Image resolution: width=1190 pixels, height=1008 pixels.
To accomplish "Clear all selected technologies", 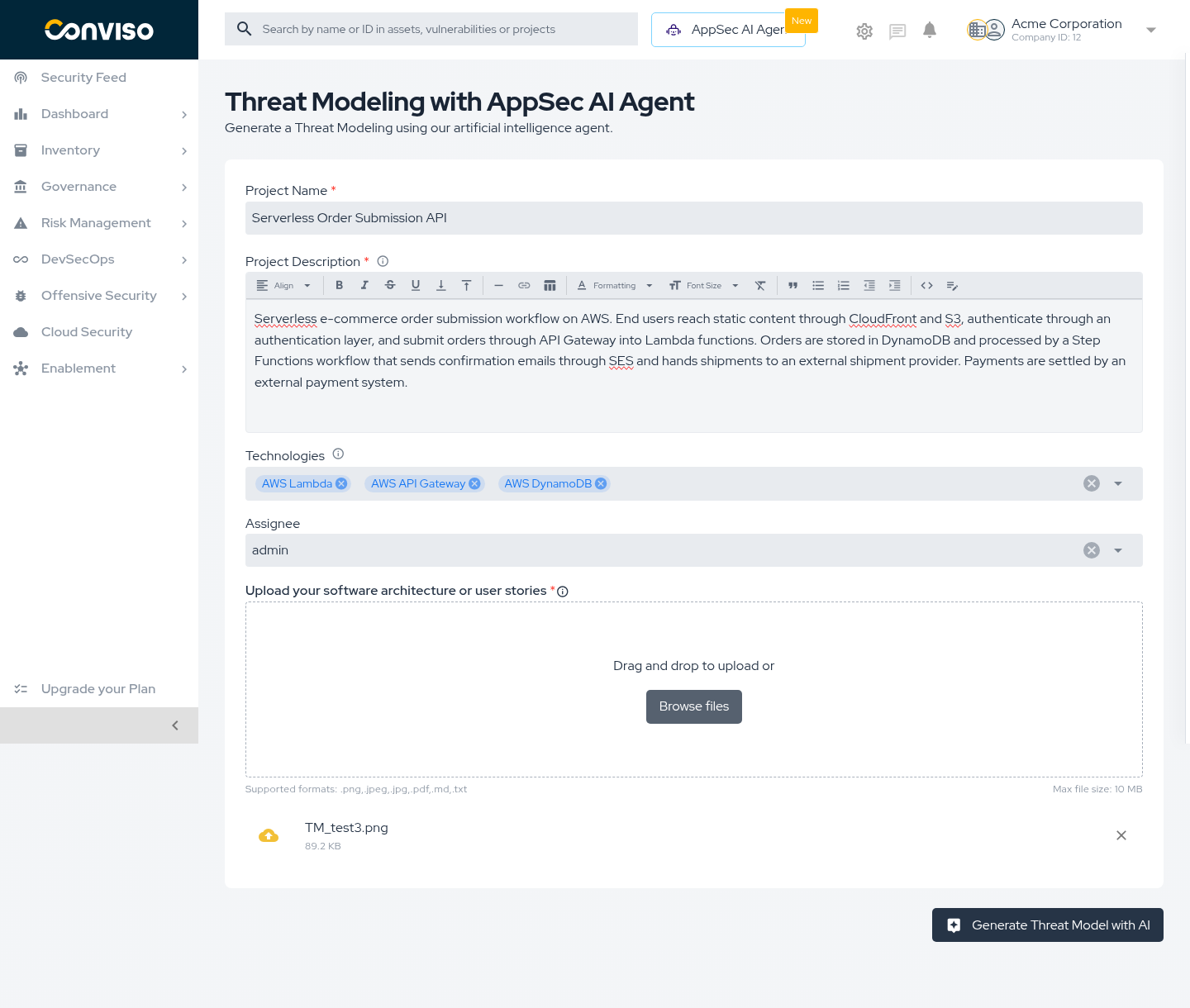I will pyautogui.click(x=1092, y=483).
